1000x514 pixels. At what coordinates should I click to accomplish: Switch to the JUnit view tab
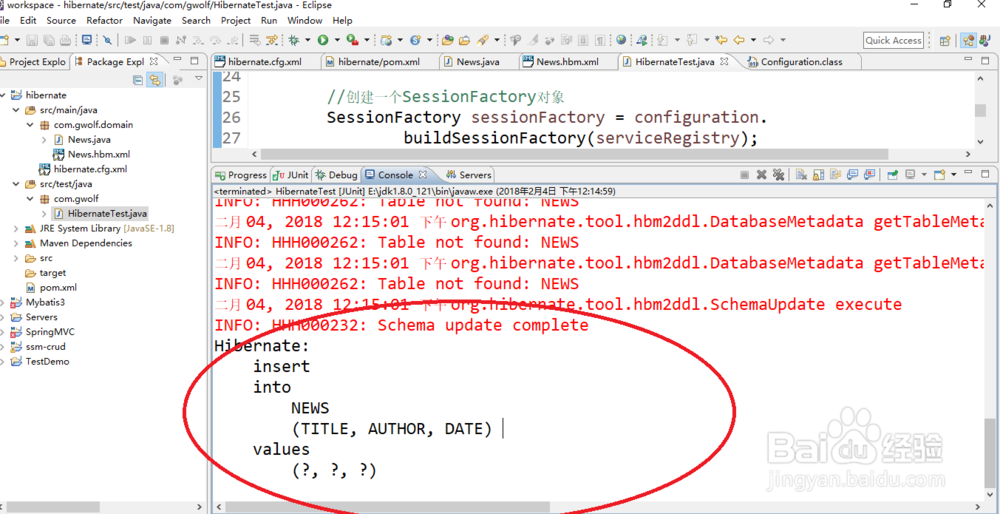point(291,175)
